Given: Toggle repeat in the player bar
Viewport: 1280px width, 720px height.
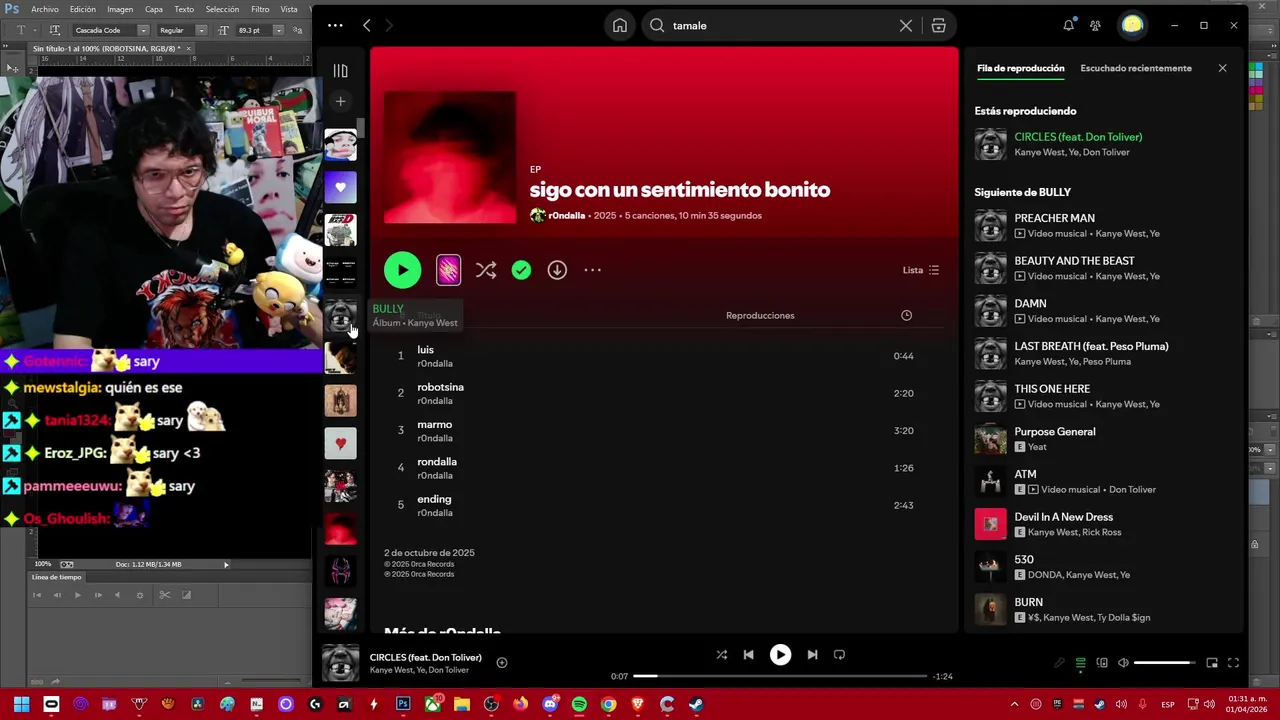Looking at the screenshot, I should click(839, 655).
